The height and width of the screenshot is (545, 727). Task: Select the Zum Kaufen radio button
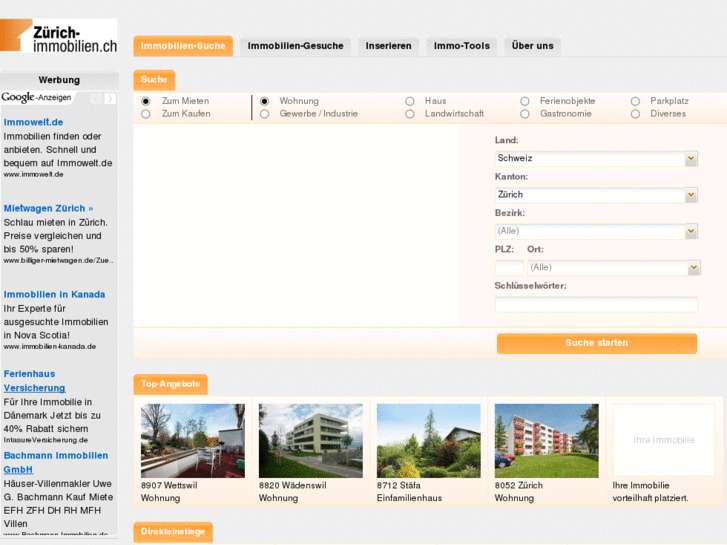coord(146,114)
